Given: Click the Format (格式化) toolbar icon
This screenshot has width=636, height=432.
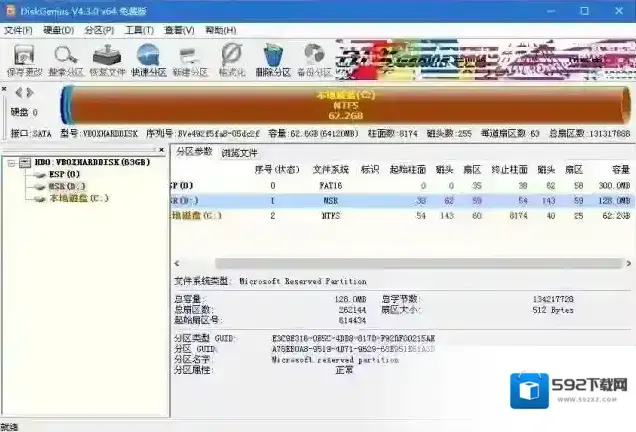Looking at the screenshot, I should (231, 55).
